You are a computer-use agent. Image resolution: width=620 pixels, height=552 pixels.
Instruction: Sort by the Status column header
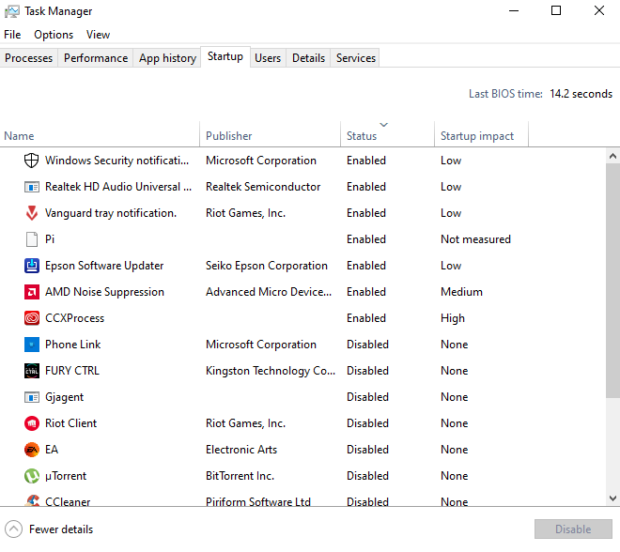388,136
